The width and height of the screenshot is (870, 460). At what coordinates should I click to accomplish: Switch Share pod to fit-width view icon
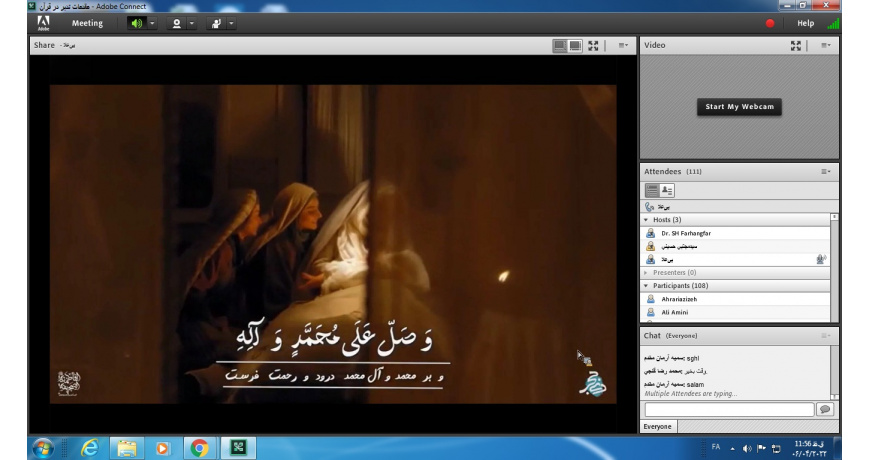pyautogui.click(x=559, y=46)
